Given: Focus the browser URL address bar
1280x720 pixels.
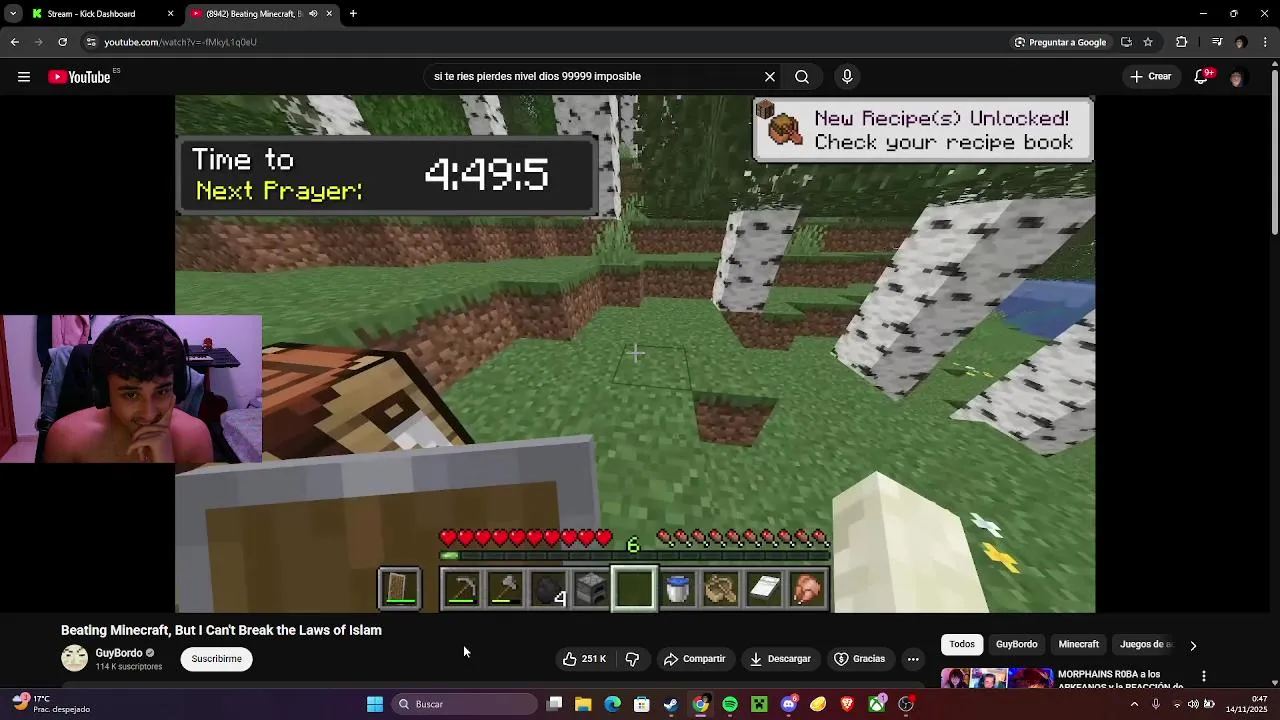Looking at the screenshot, I should [540, 42].
